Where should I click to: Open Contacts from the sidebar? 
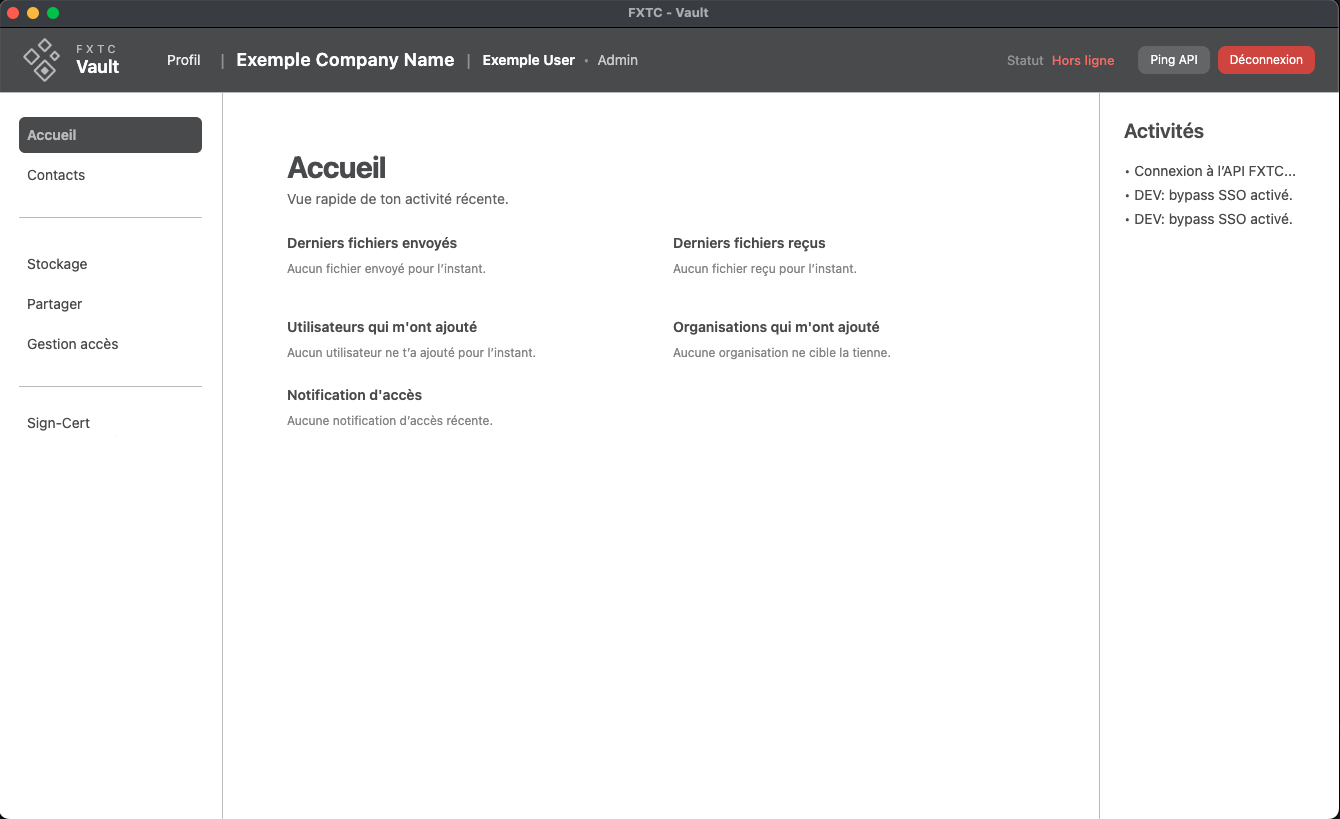(56, 175)
